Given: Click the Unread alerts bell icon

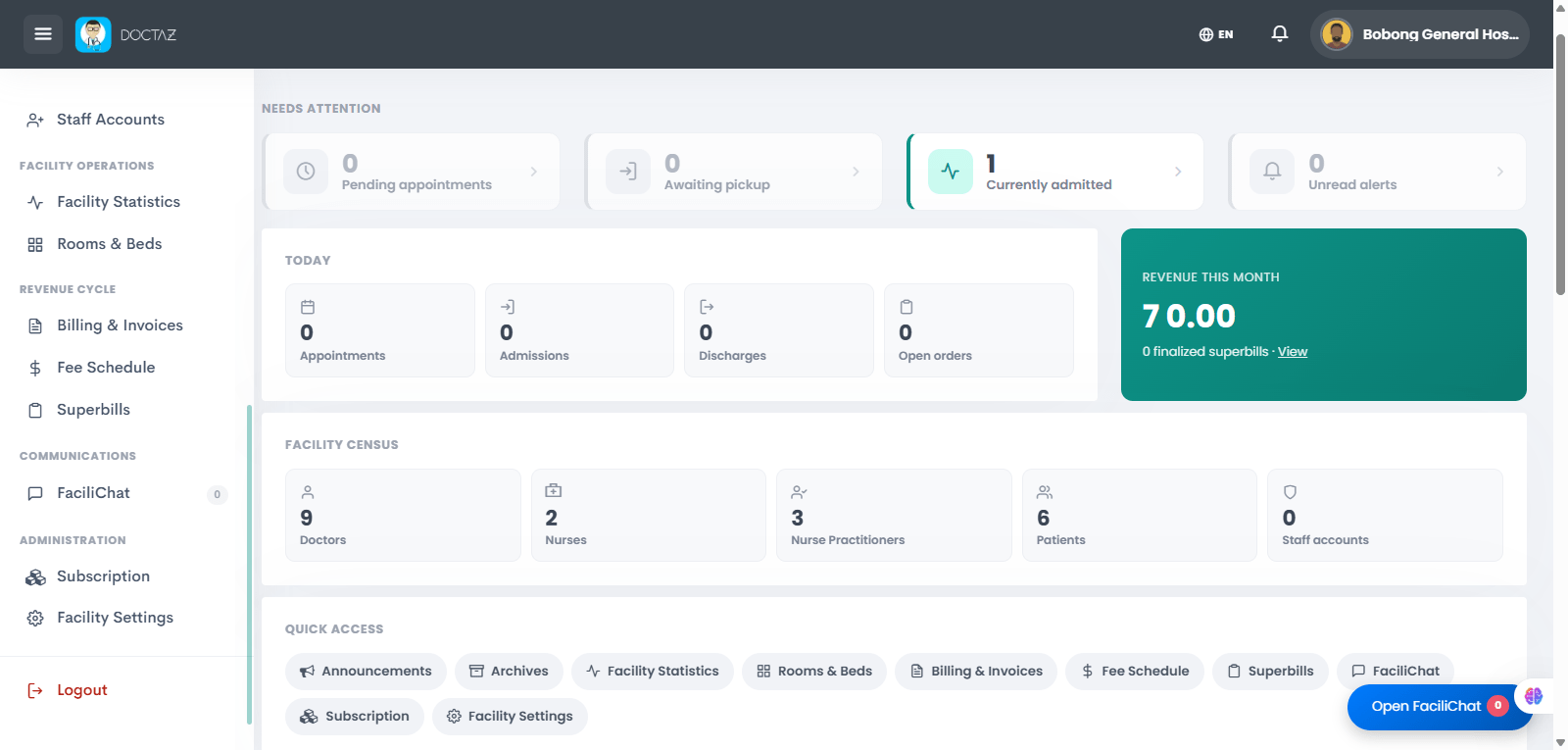Looking at the screenshot, I should (x=1272, y=172).
